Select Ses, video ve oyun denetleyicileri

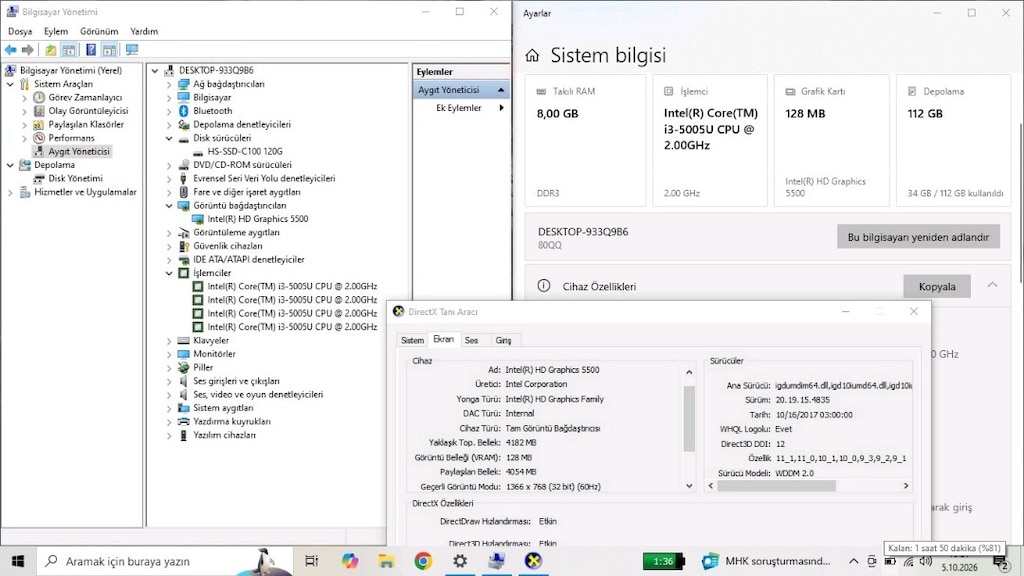pyautogui.click(x=258, y=394)
